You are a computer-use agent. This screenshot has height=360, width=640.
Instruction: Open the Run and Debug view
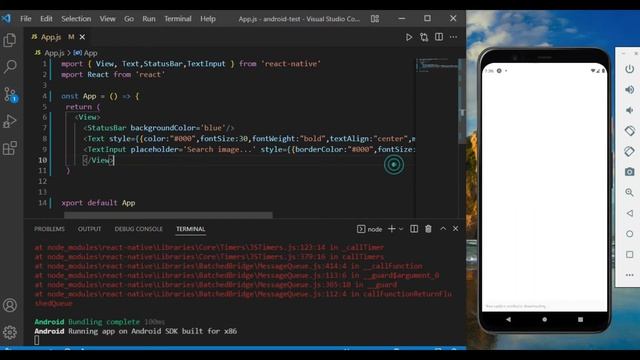(10, 121)
